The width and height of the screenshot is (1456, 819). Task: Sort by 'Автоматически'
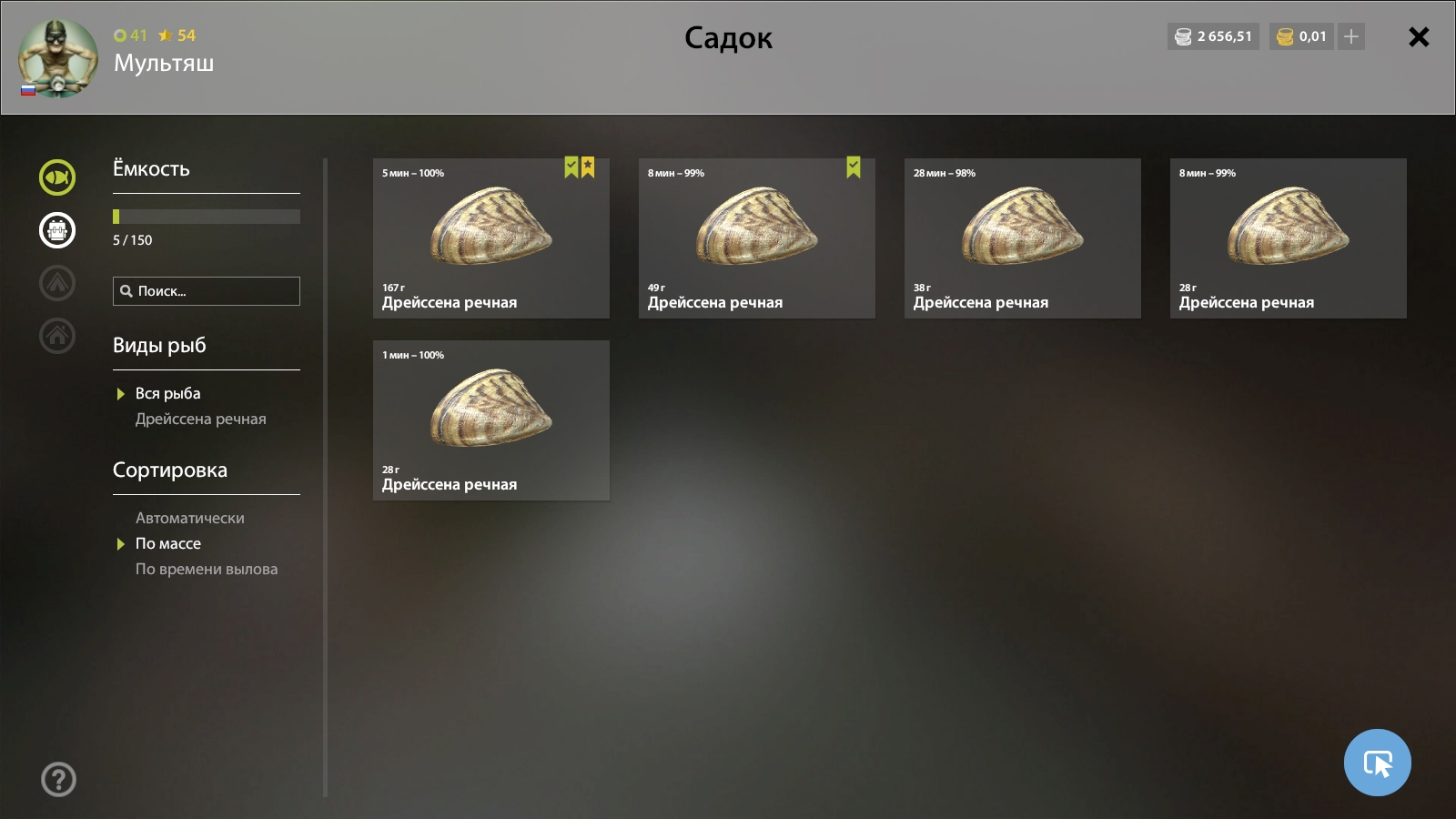coord(190,518)
